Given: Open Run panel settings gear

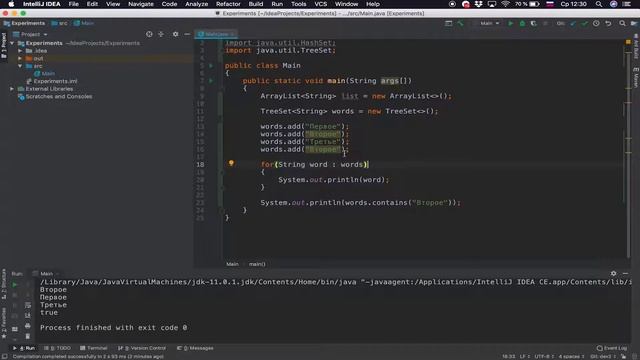Looking at the screenshot, I should 613,273.
